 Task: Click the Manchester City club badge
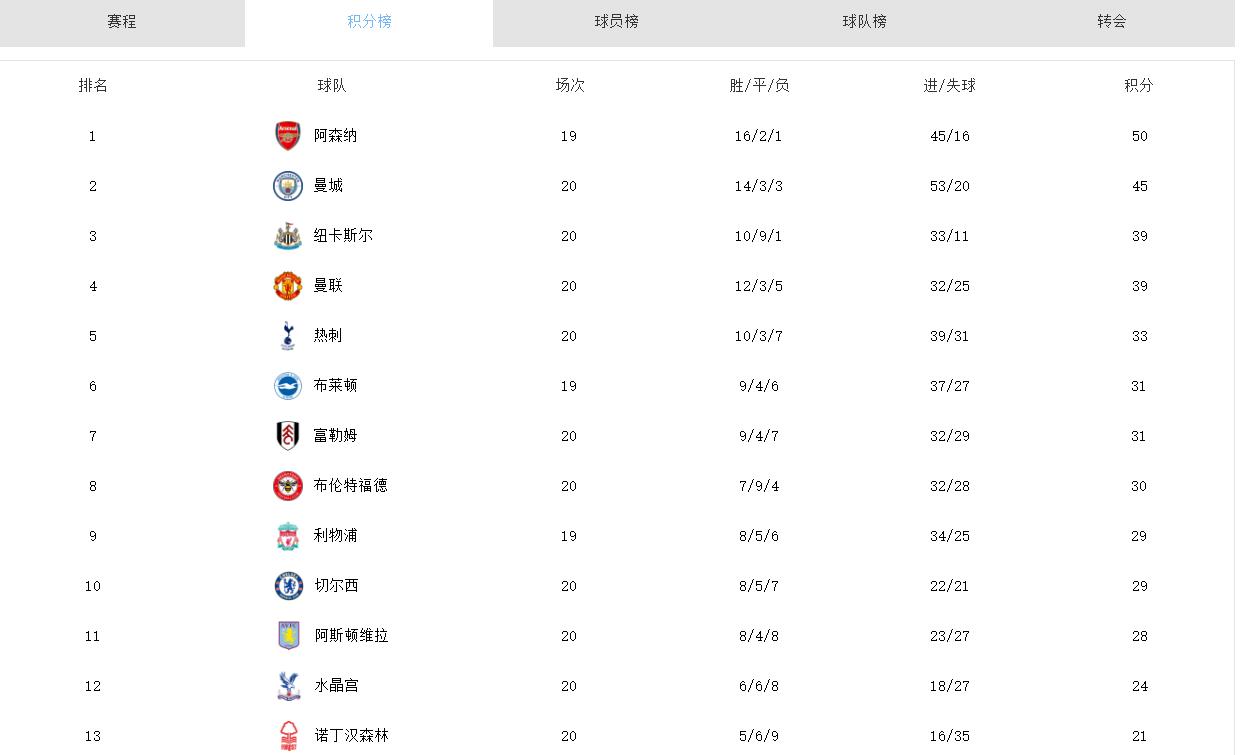(287, 186)
